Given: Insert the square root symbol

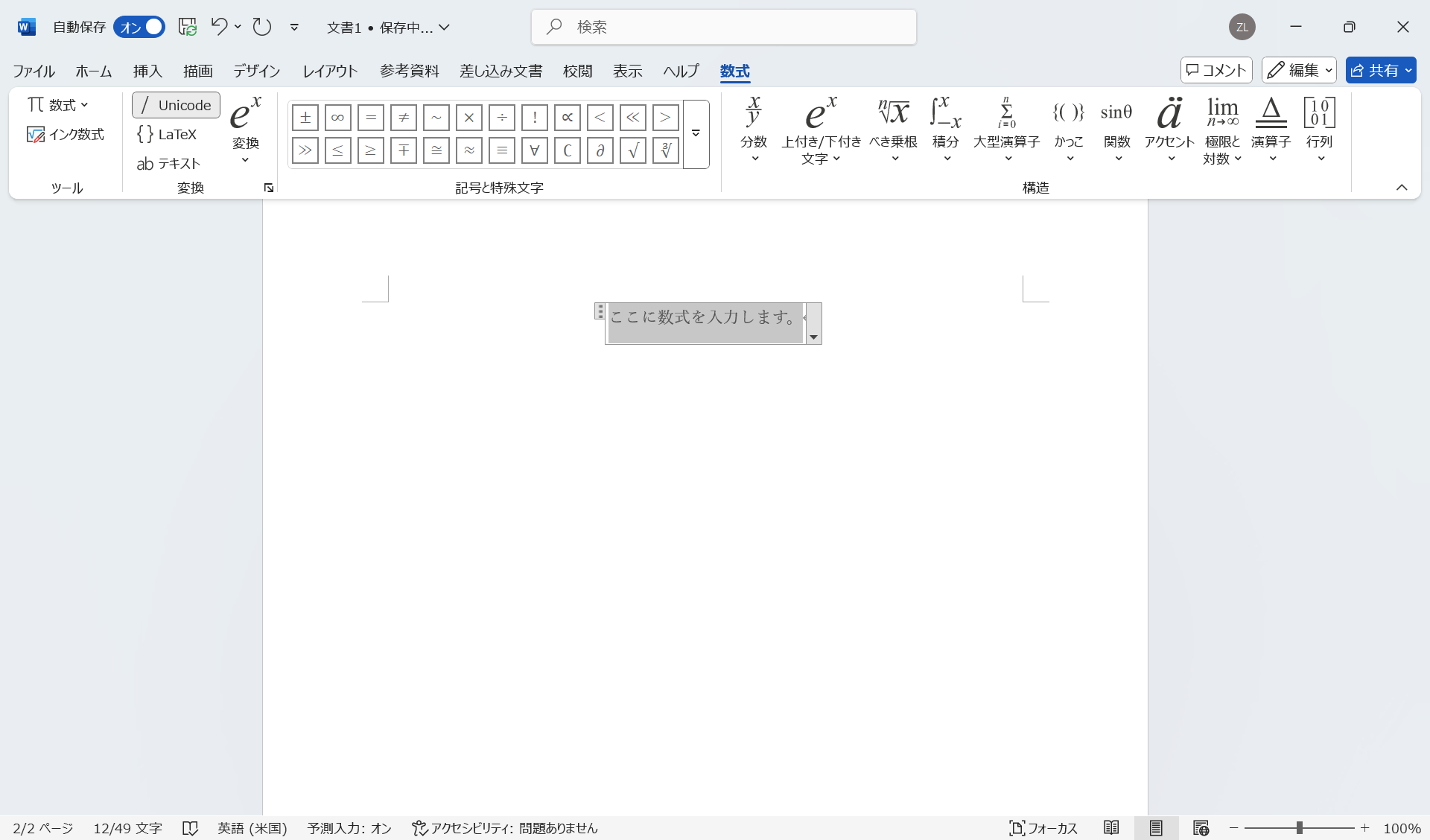Looking at the screenshot, I should [x=632, y=150].
